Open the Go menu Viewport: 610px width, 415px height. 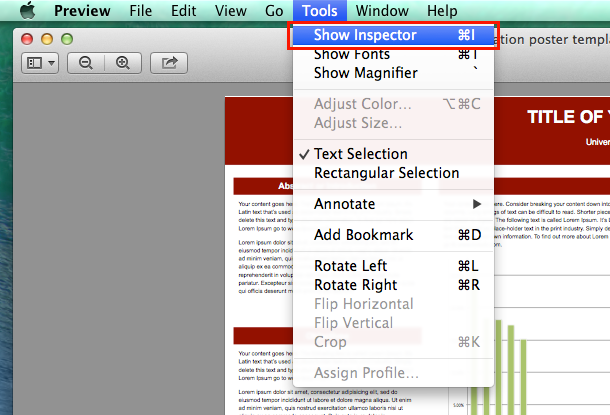coord(274,11)
